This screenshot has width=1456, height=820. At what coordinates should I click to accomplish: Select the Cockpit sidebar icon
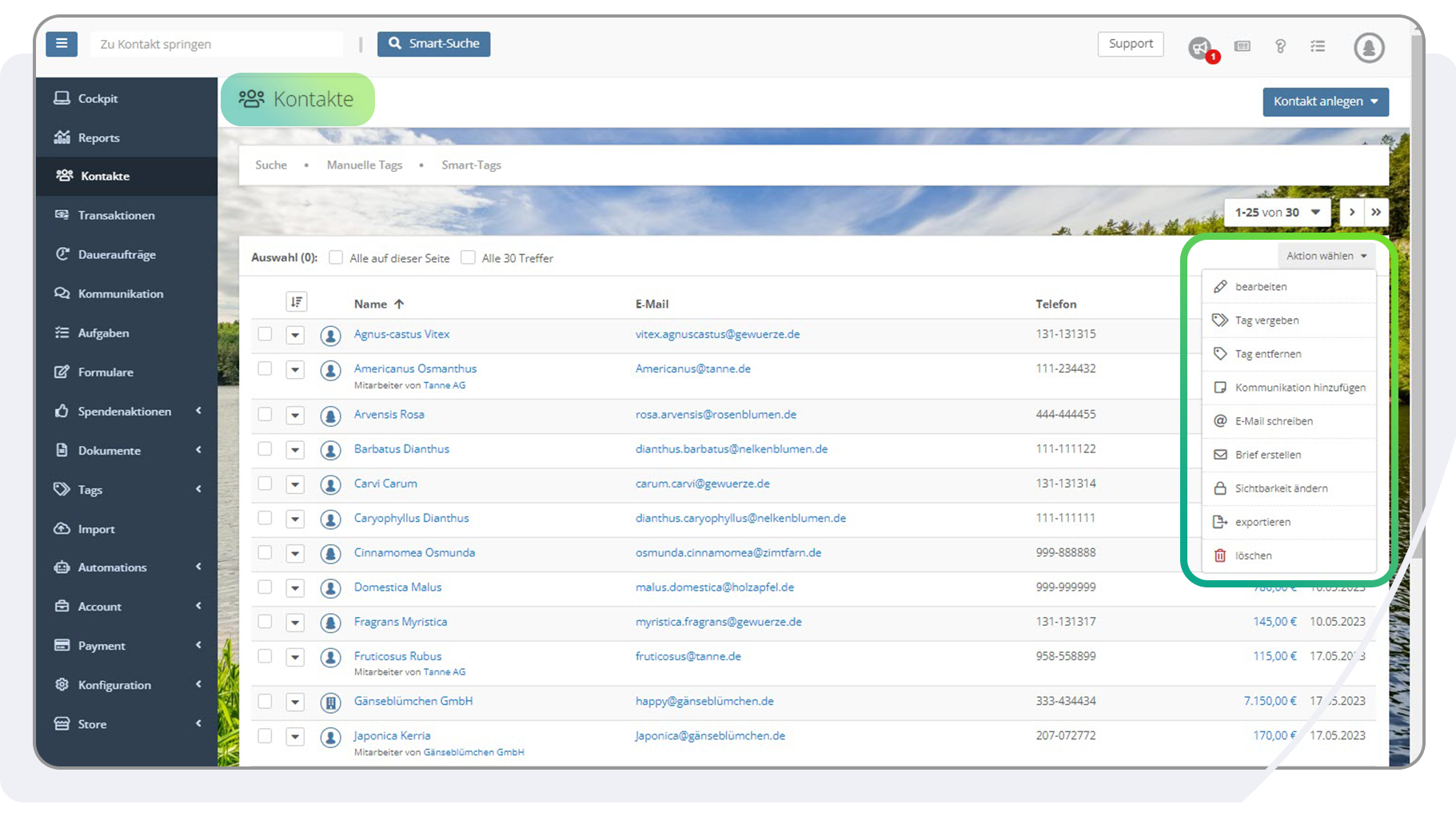tap(63, 98)
